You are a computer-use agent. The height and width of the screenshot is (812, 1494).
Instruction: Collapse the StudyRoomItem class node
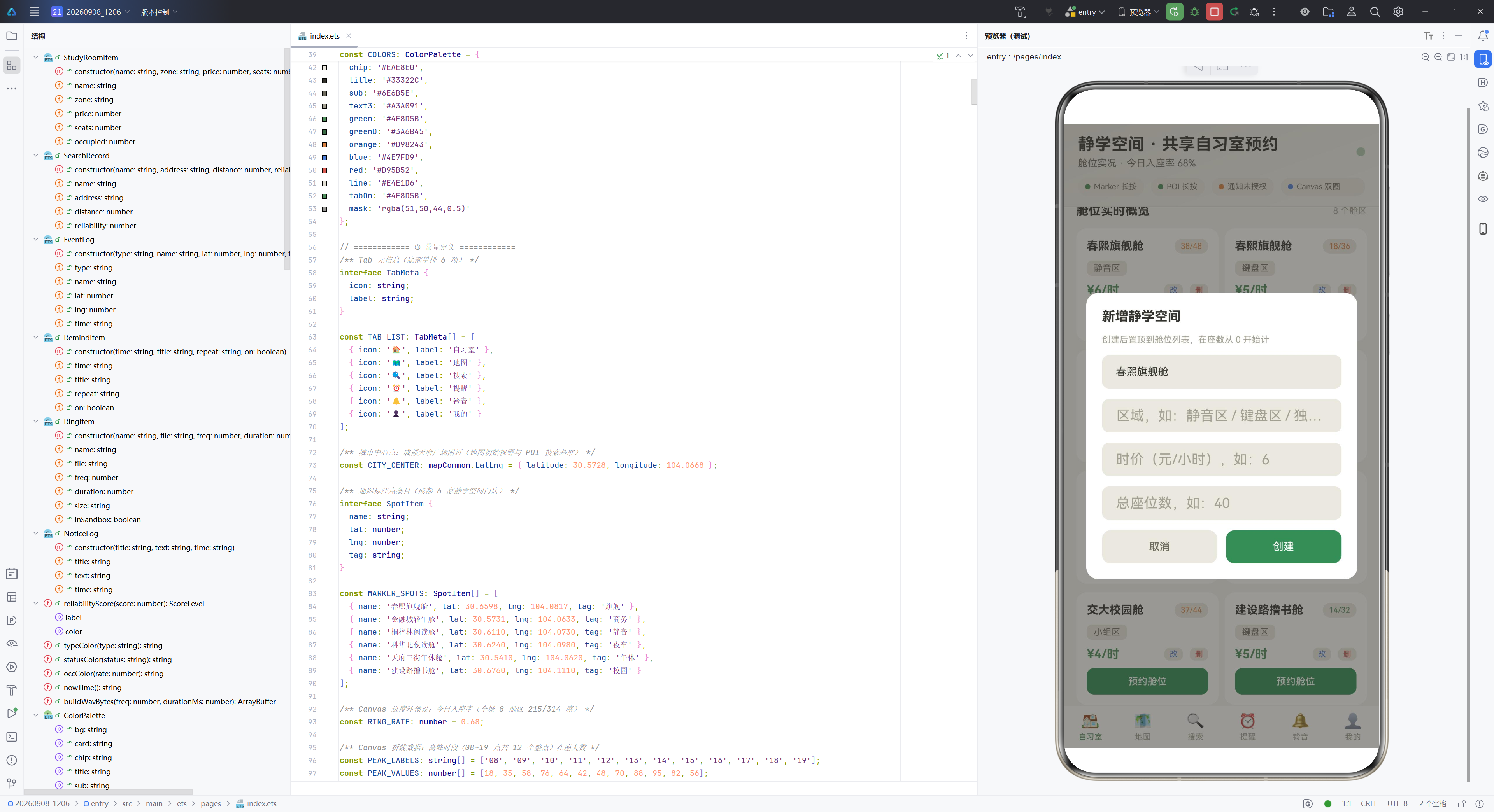tap(36, 58)
